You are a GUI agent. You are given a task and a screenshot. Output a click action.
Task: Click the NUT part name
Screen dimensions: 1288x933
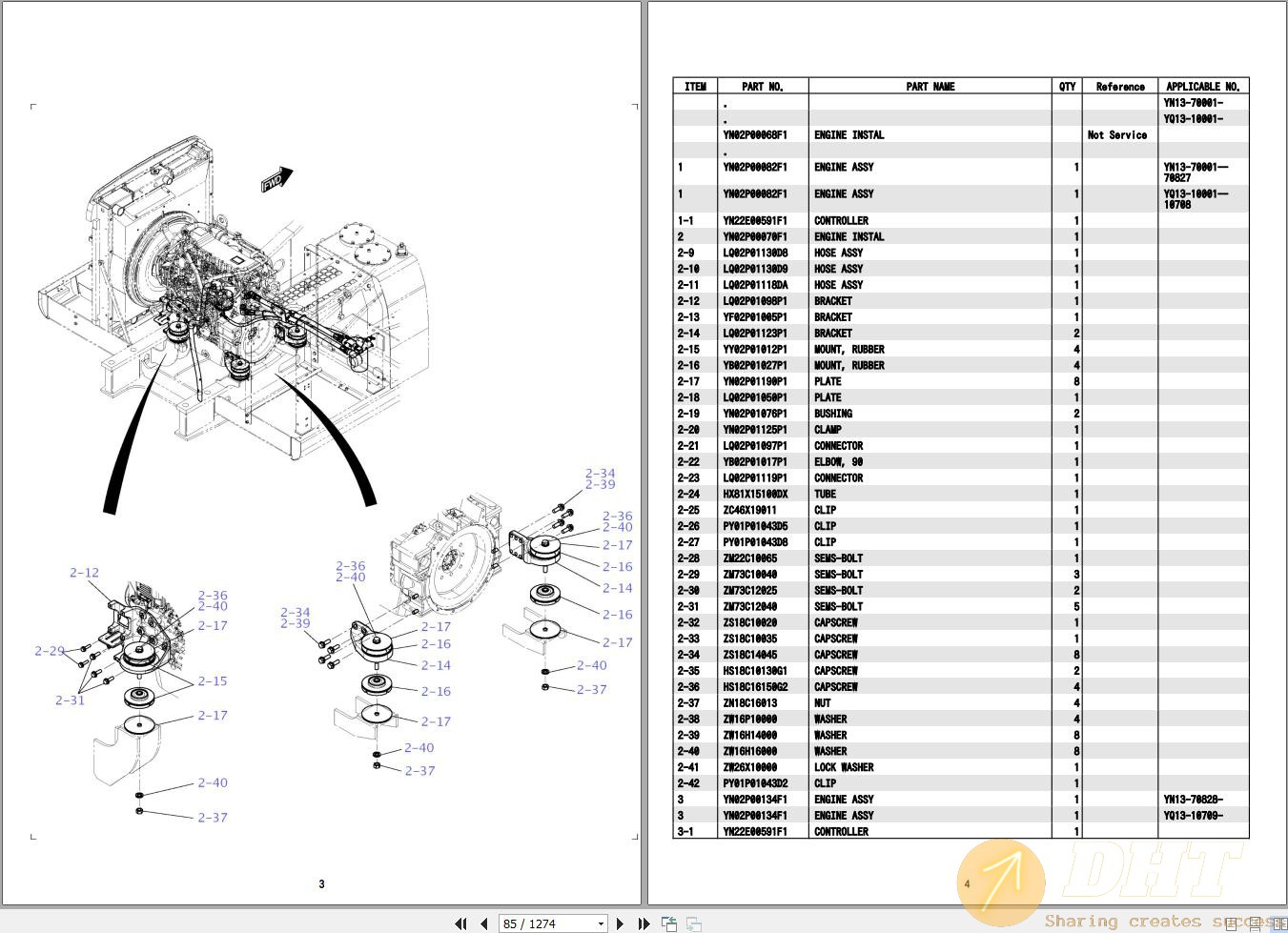(x=823, y=703)
